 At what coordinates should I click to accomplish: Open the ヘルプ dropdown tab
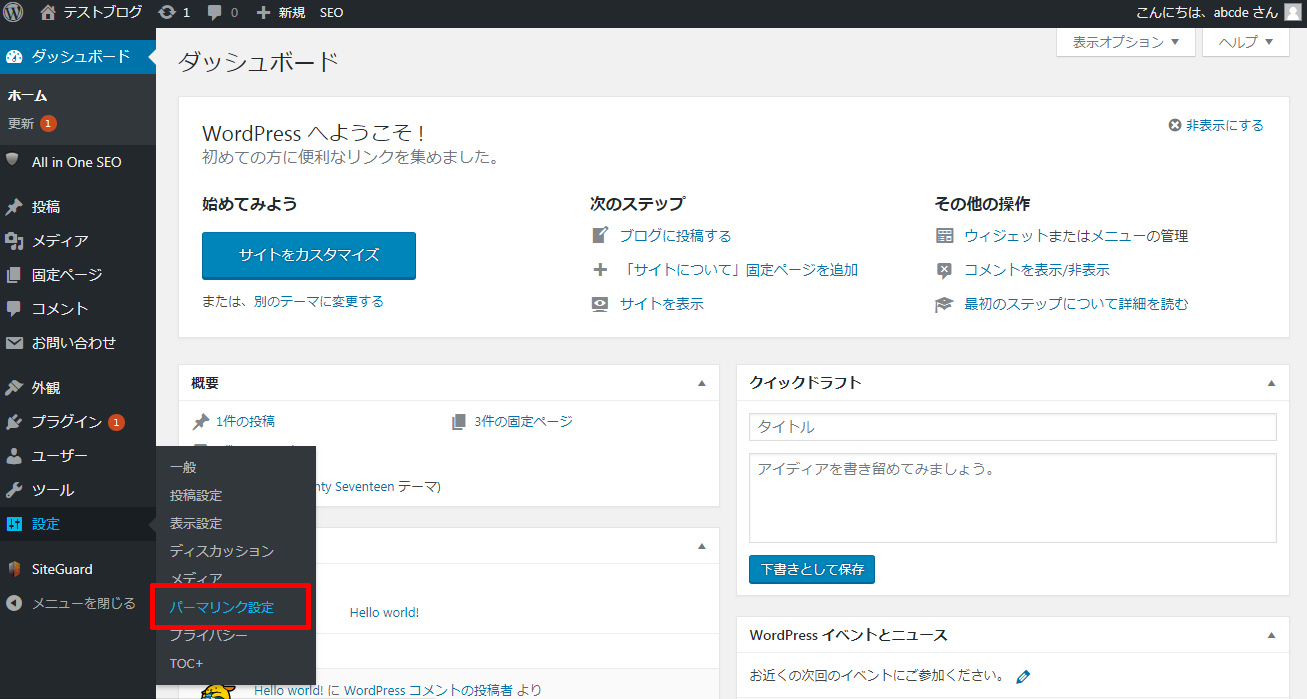[x=1244, y=42]
